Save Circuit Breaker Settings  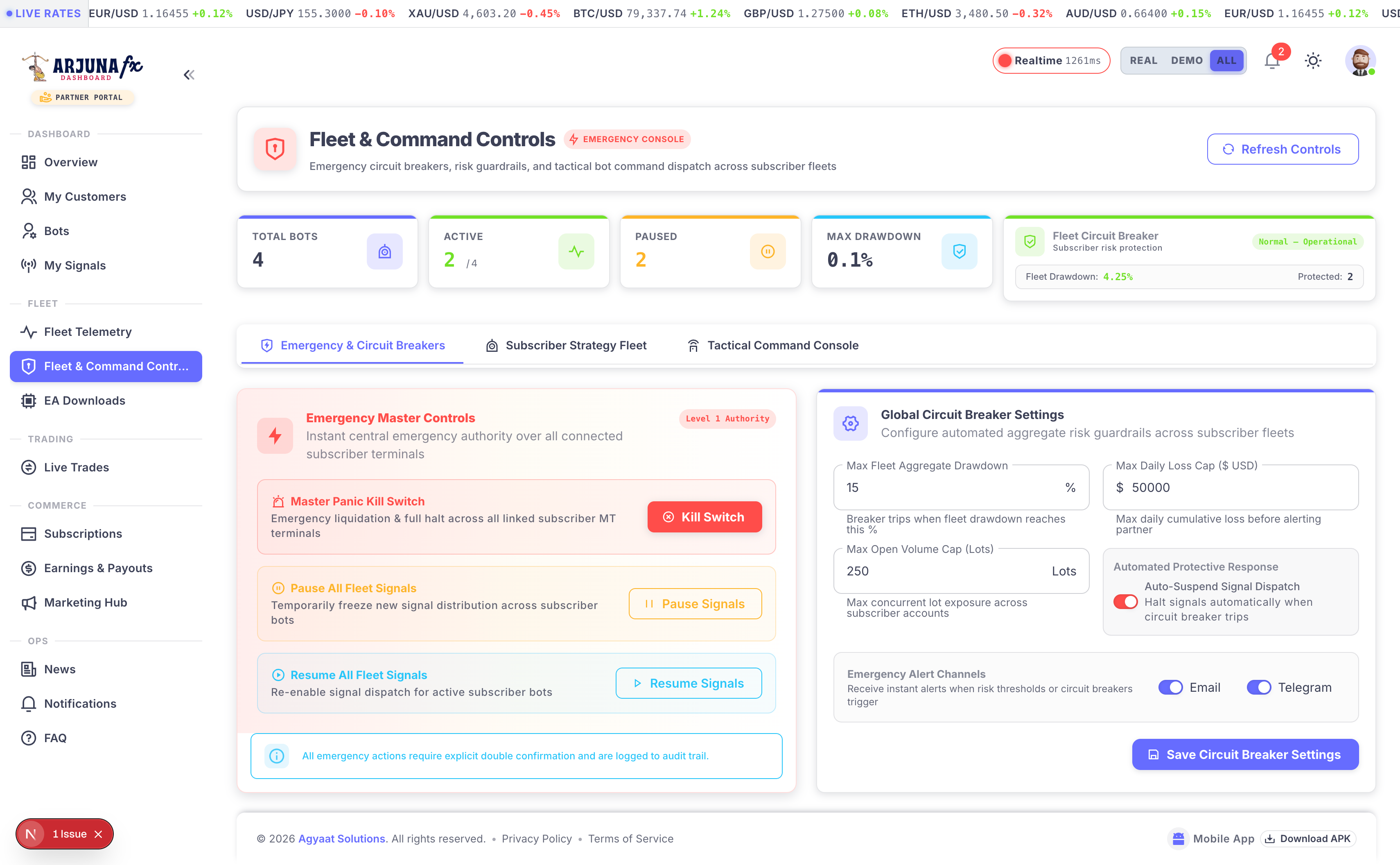(x=1245, y=754)
